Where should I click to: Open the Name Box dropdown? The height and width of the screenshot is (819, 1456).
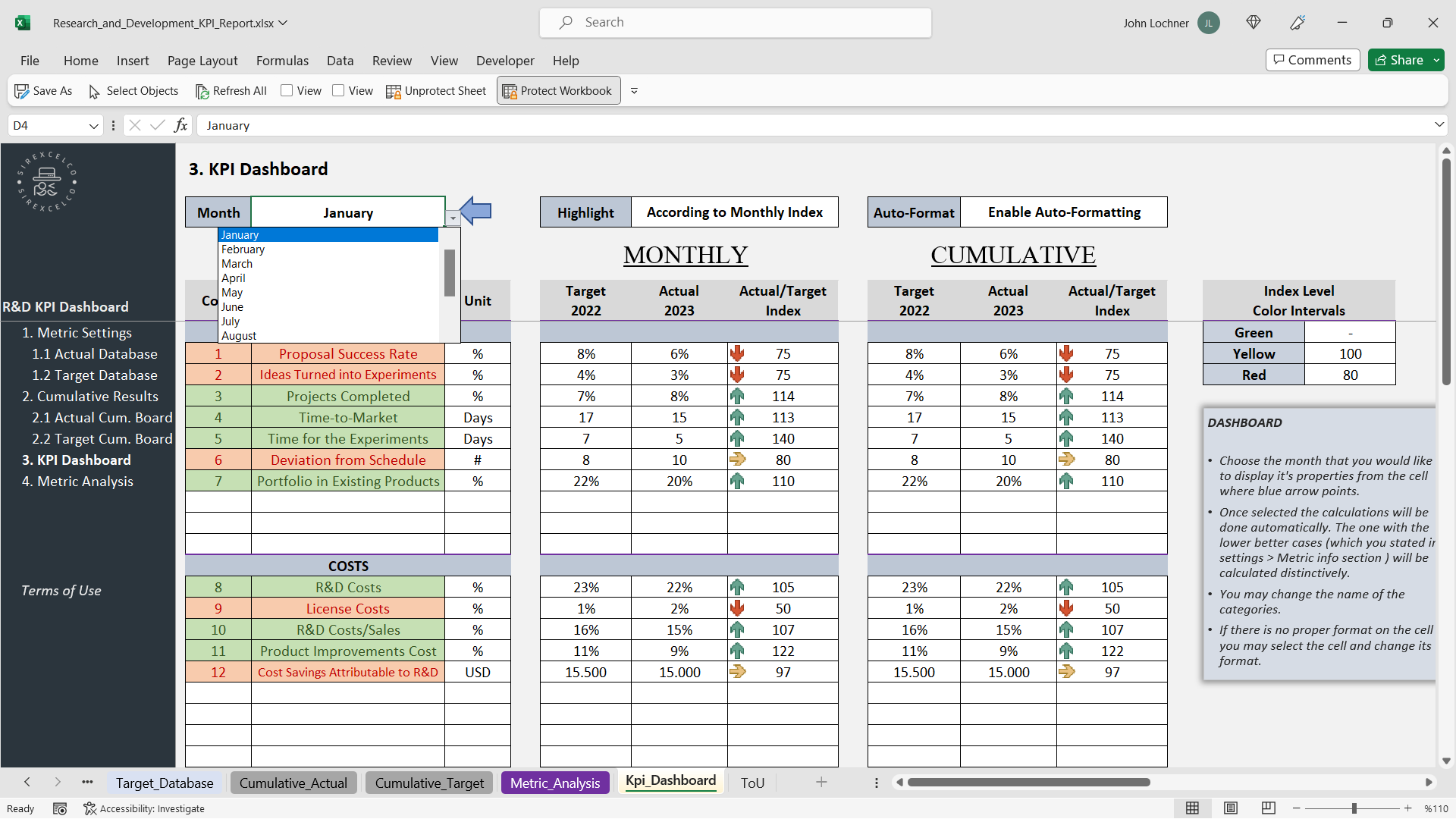click(93, 125)
